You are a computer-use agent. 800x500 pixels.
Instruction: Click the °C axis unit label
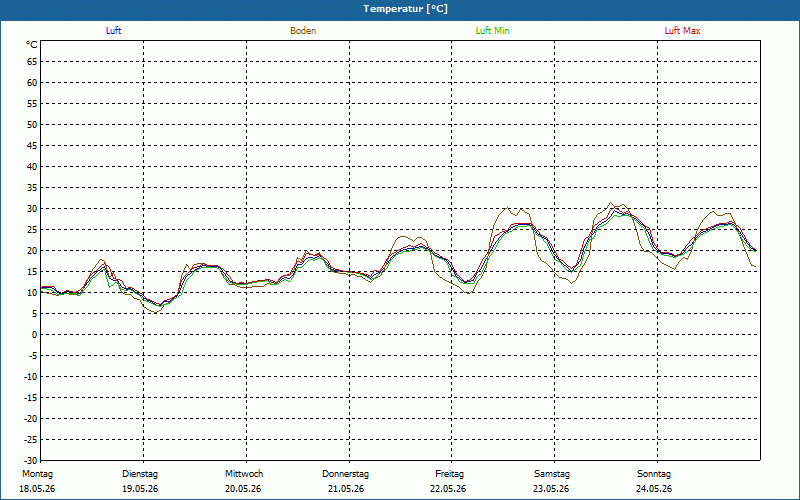[32, 45]
